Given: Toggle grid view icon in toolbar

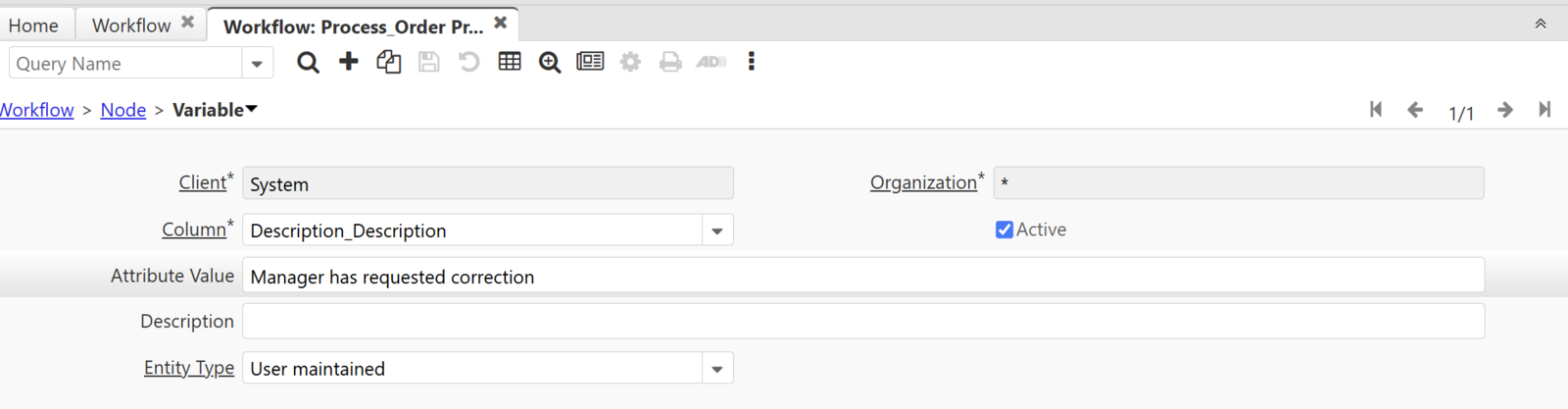Looking at the screenshot, I should [x=510, y=62].
